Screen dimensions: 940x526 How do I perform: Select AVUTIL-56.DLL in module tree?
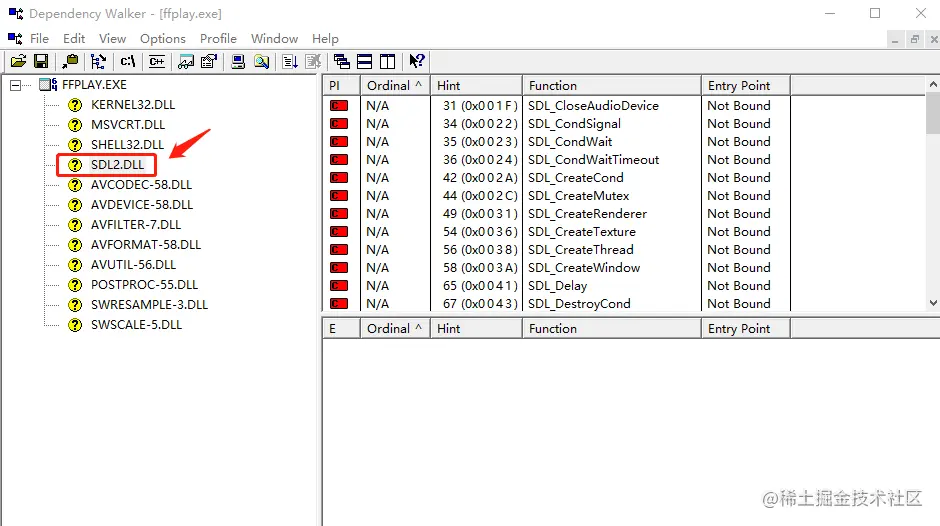pyautogui.click(x=134, y=264)
